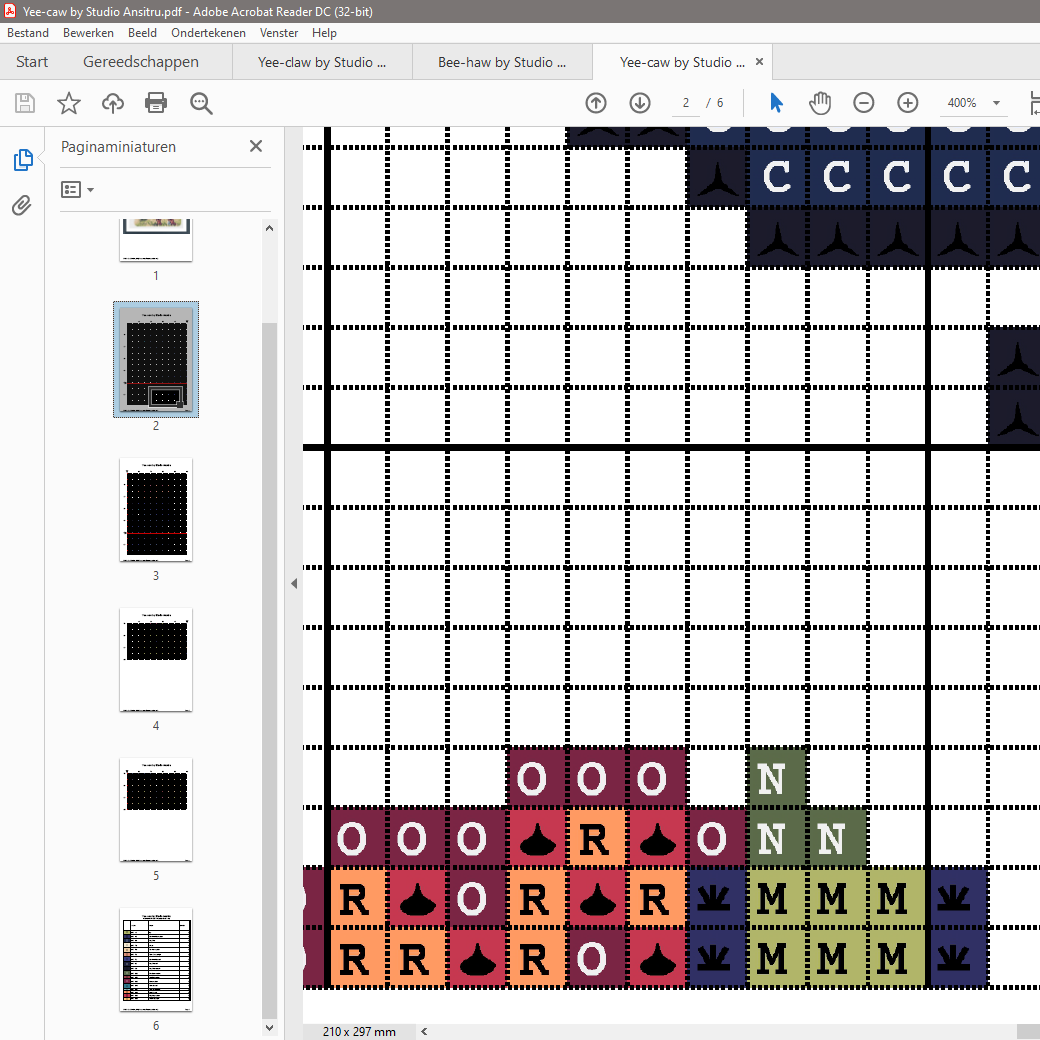Collapse the left navigation pane arrow
1040x1040 pixels.
[294, 583]
